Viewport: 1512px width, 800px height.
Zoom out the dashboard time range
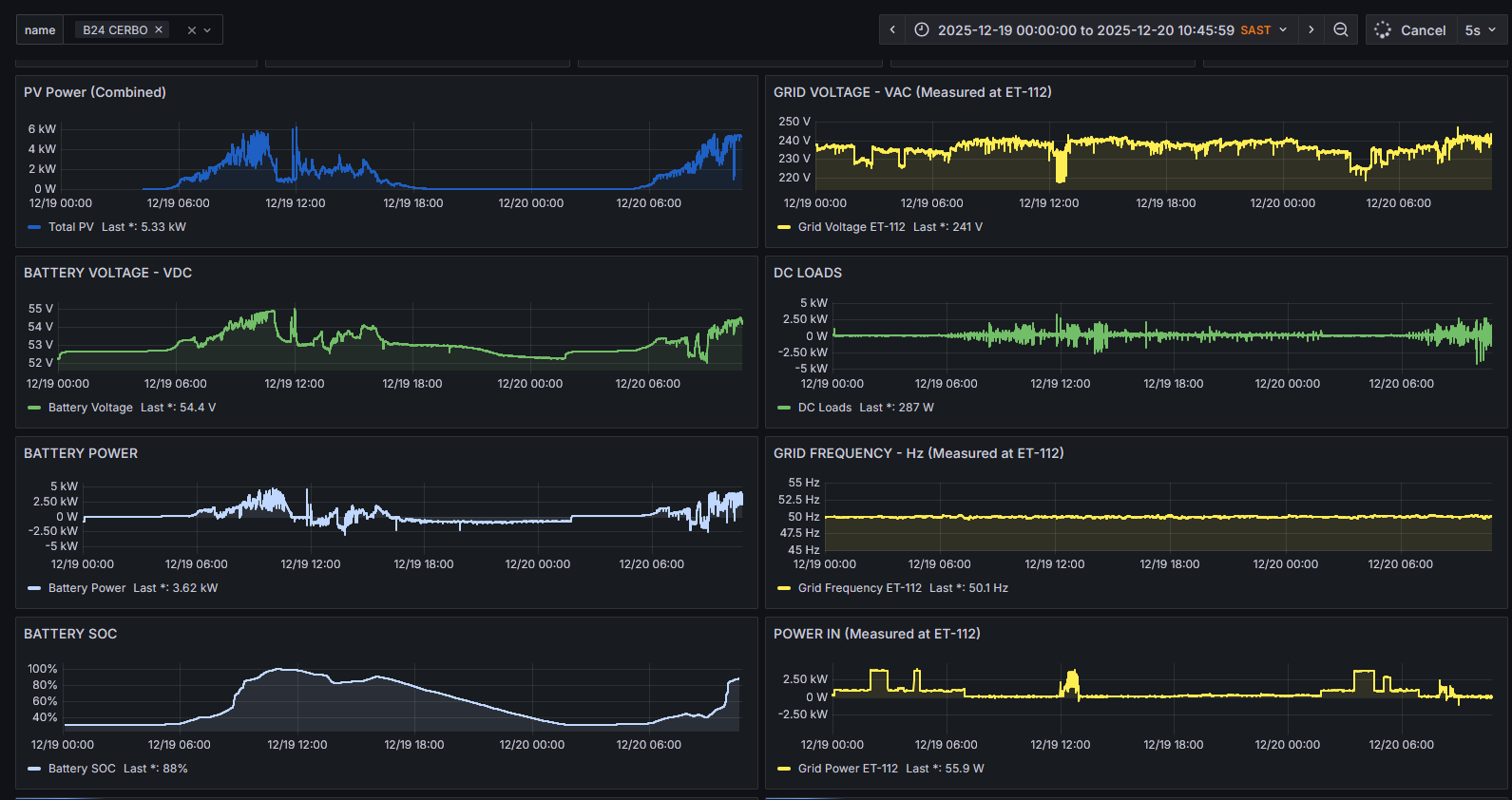tap(1341, 30)
